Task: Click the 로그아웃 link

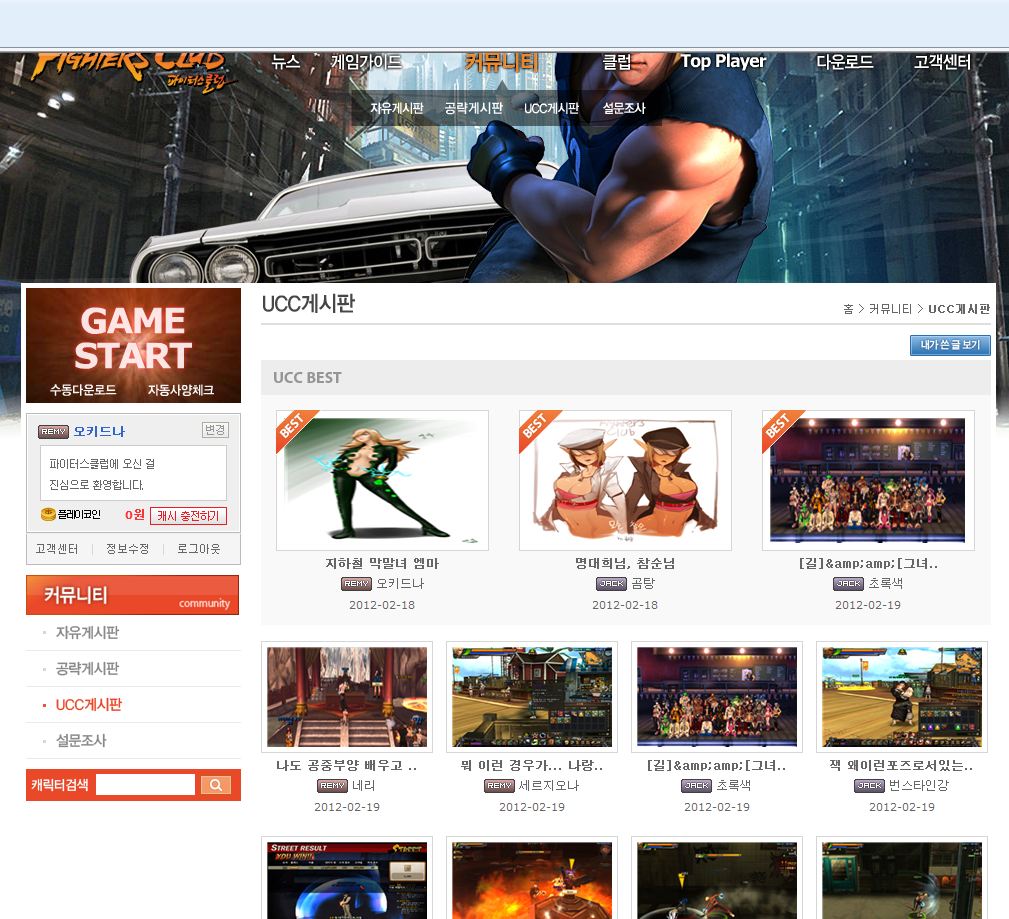Action: point(198,549)
